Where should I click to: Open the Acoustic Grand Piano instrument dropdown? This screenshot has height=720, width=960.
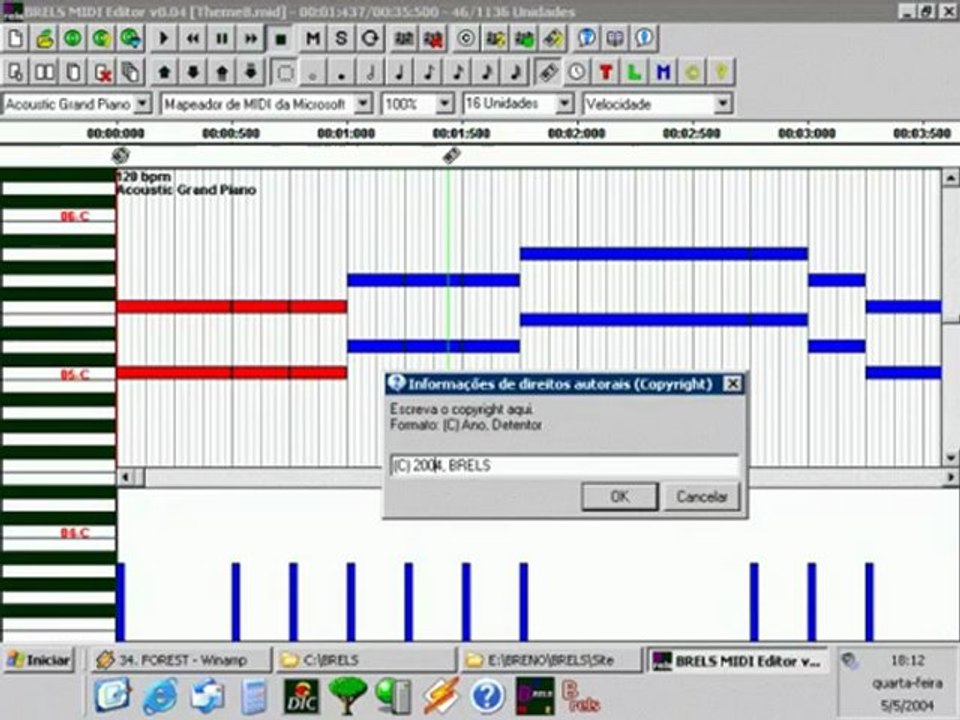point(143,103)
